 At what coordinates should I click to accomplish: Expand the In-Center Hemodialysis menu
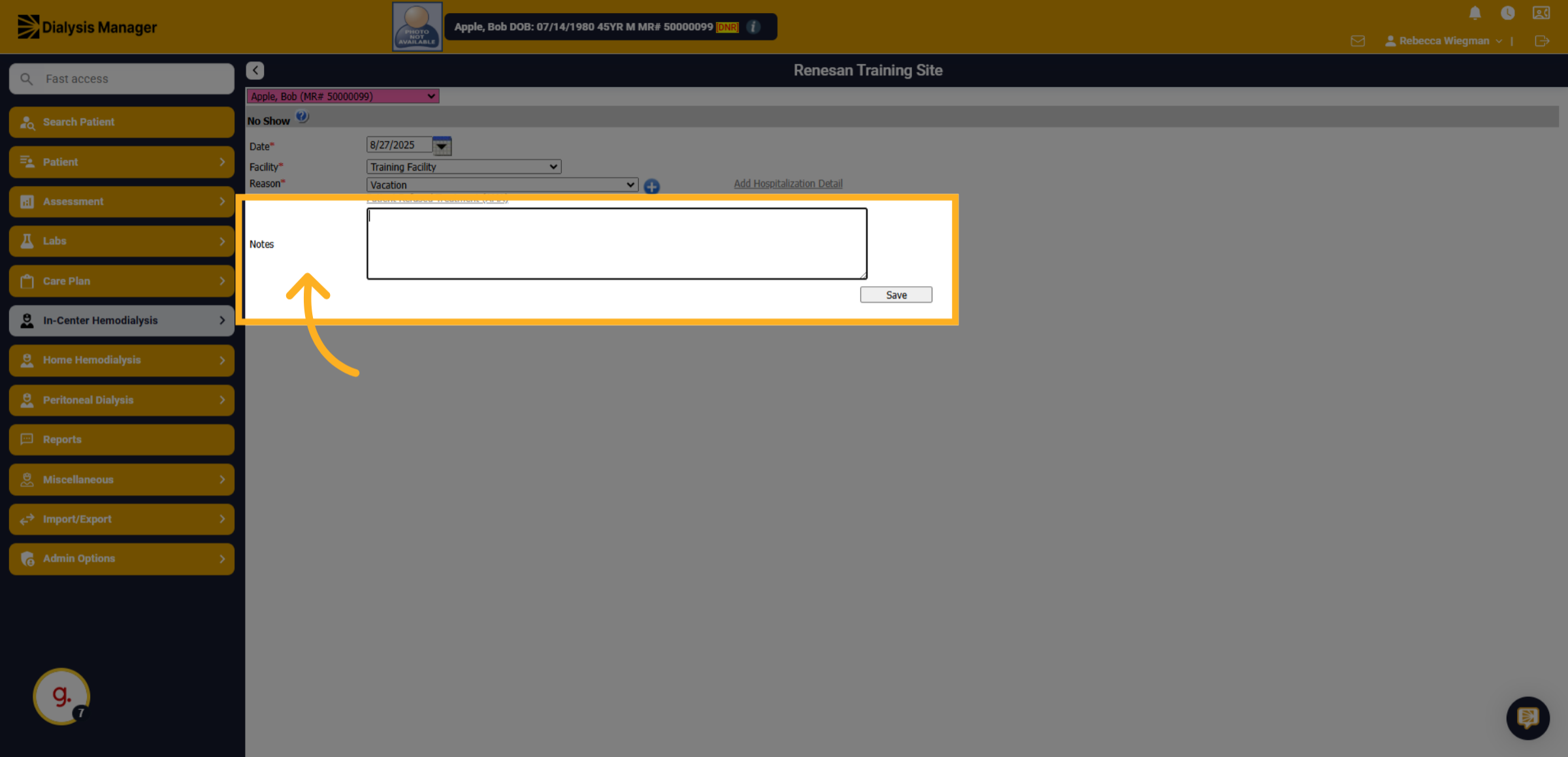122,321
